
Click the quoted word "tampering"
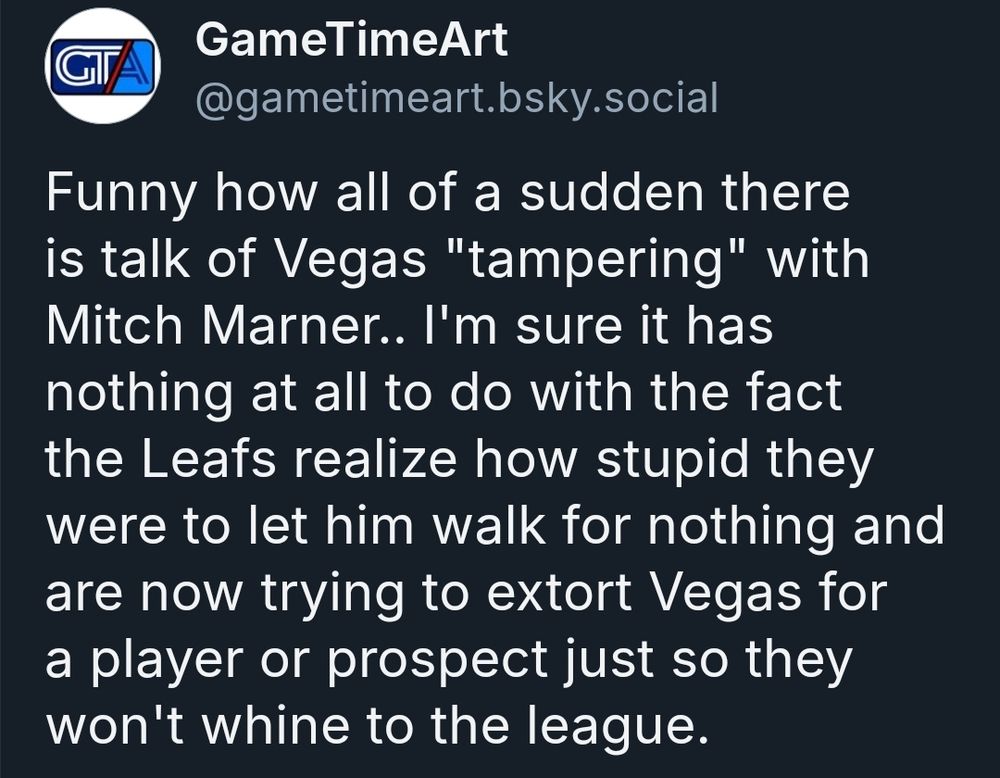tap(596, 261)
